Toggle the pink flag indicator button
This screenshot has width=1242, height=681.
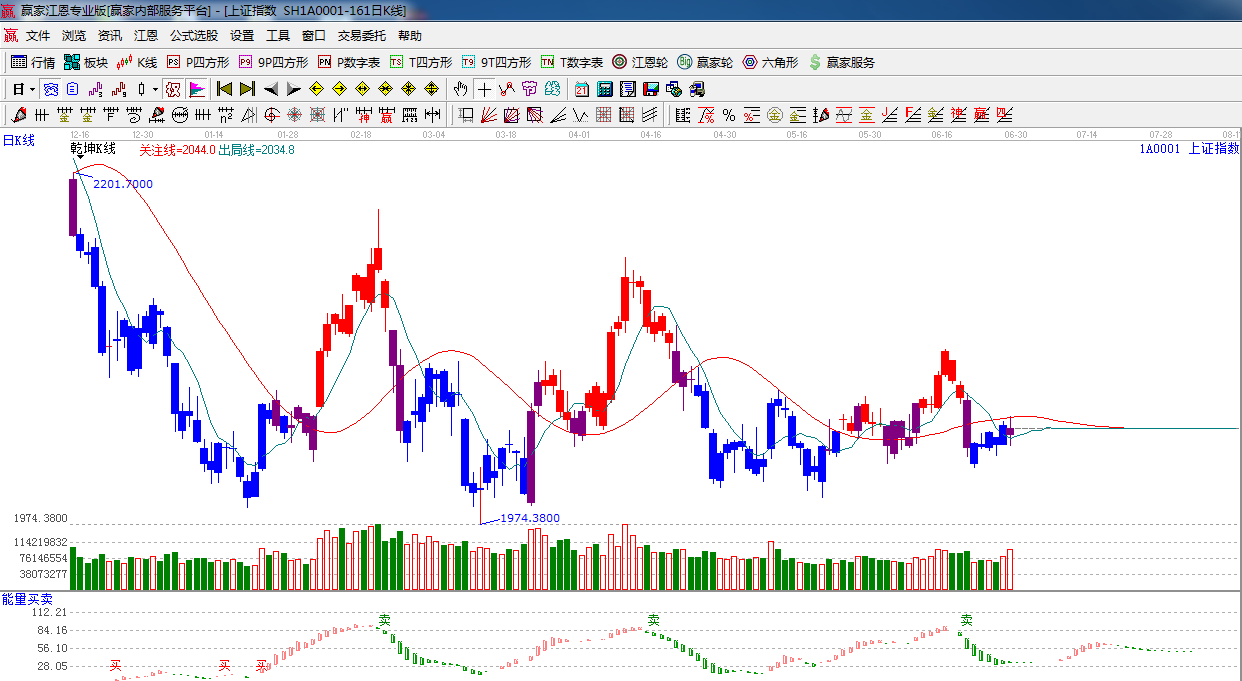coord(197,89)
